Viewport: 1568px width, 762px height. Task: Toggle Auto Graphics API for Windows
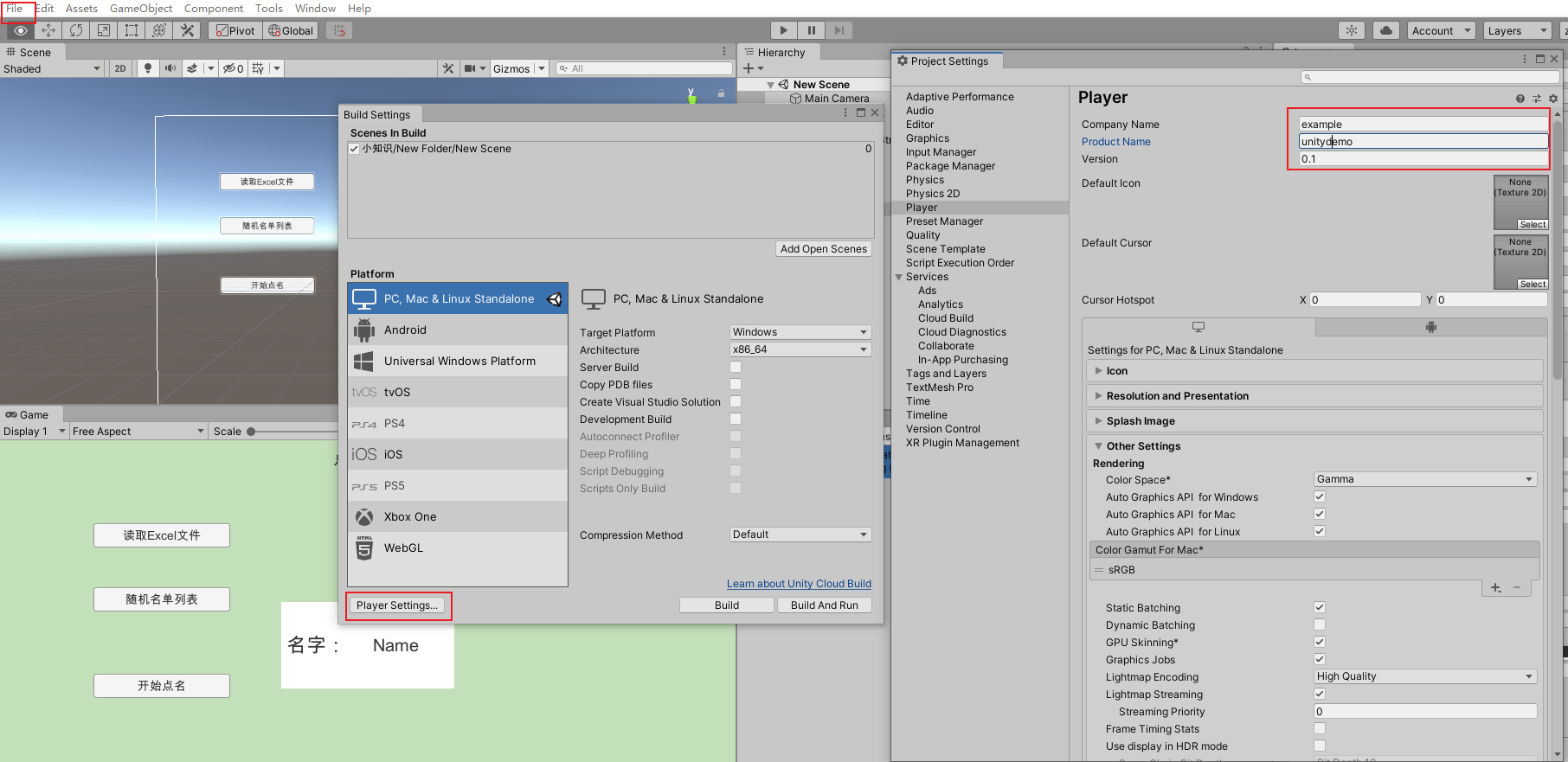pyautogui.click(x=1320, y=496)
